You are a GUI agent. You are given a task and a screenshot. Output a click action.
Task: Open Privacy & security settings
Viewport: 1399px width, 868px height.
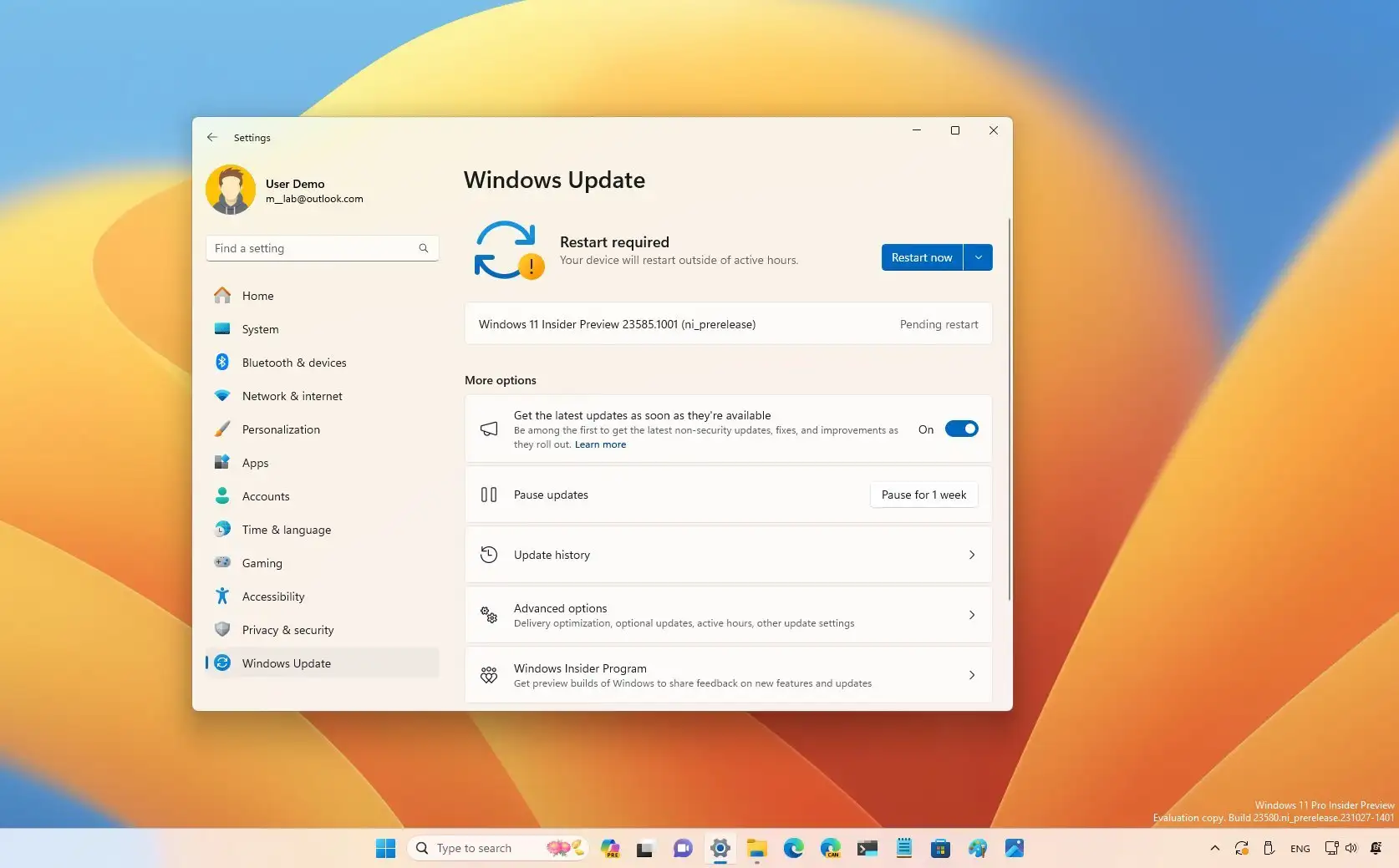tap(322, 630)
